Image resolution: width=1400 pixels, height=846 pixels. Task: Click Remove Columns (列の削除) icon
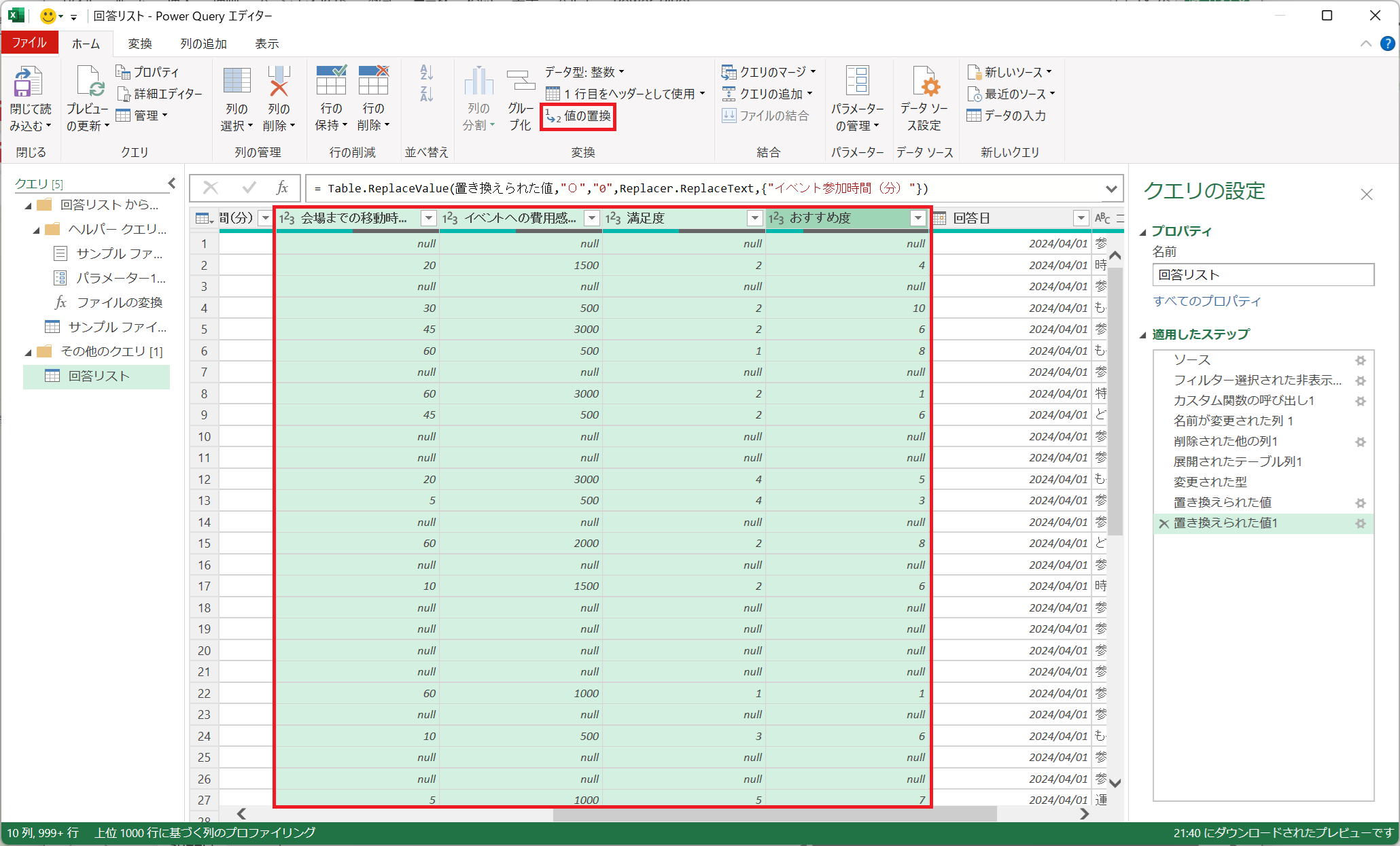[279, 82]
